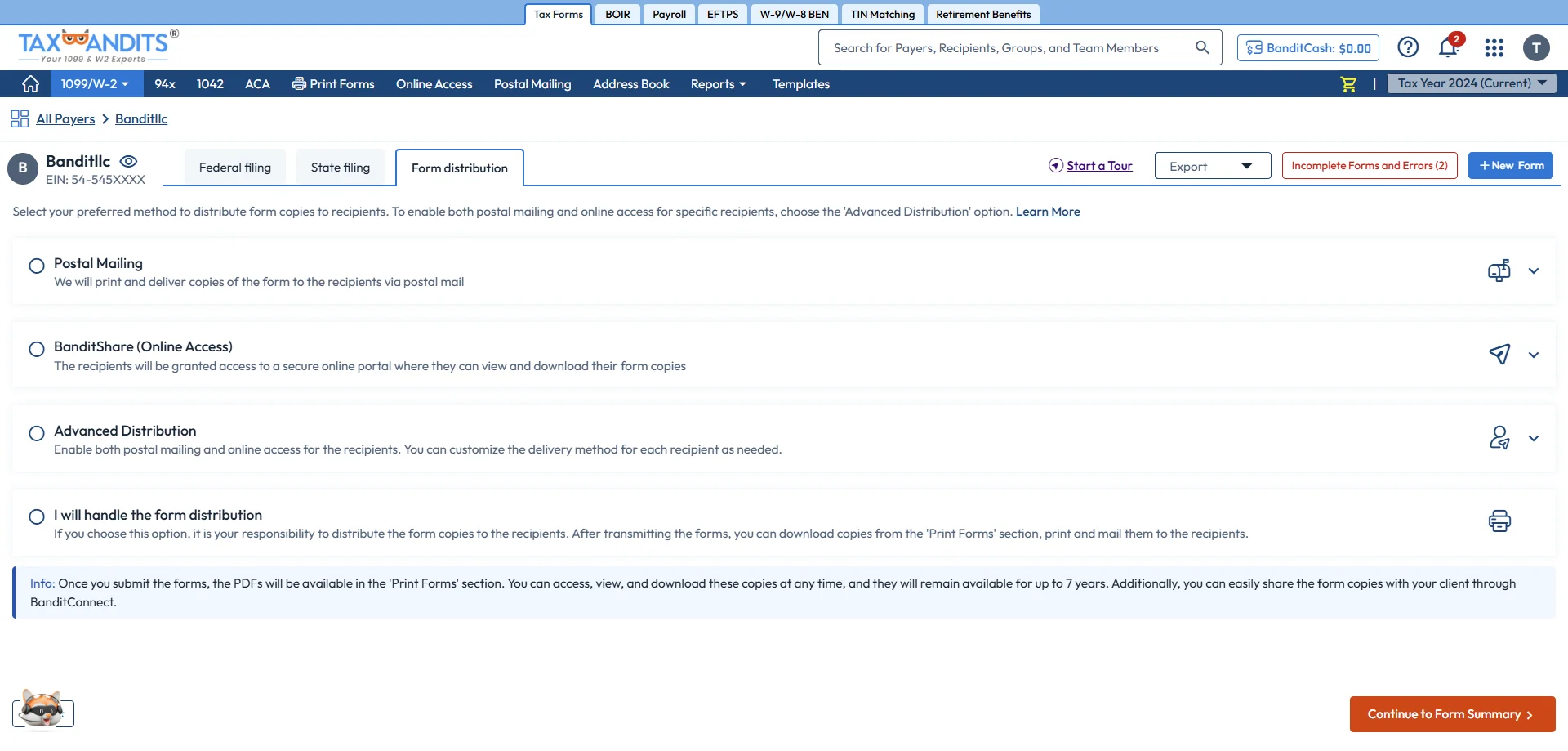Switch to the Federal filing tab
The width and height of the screenshot is (1568, 751).
(235, 168)
